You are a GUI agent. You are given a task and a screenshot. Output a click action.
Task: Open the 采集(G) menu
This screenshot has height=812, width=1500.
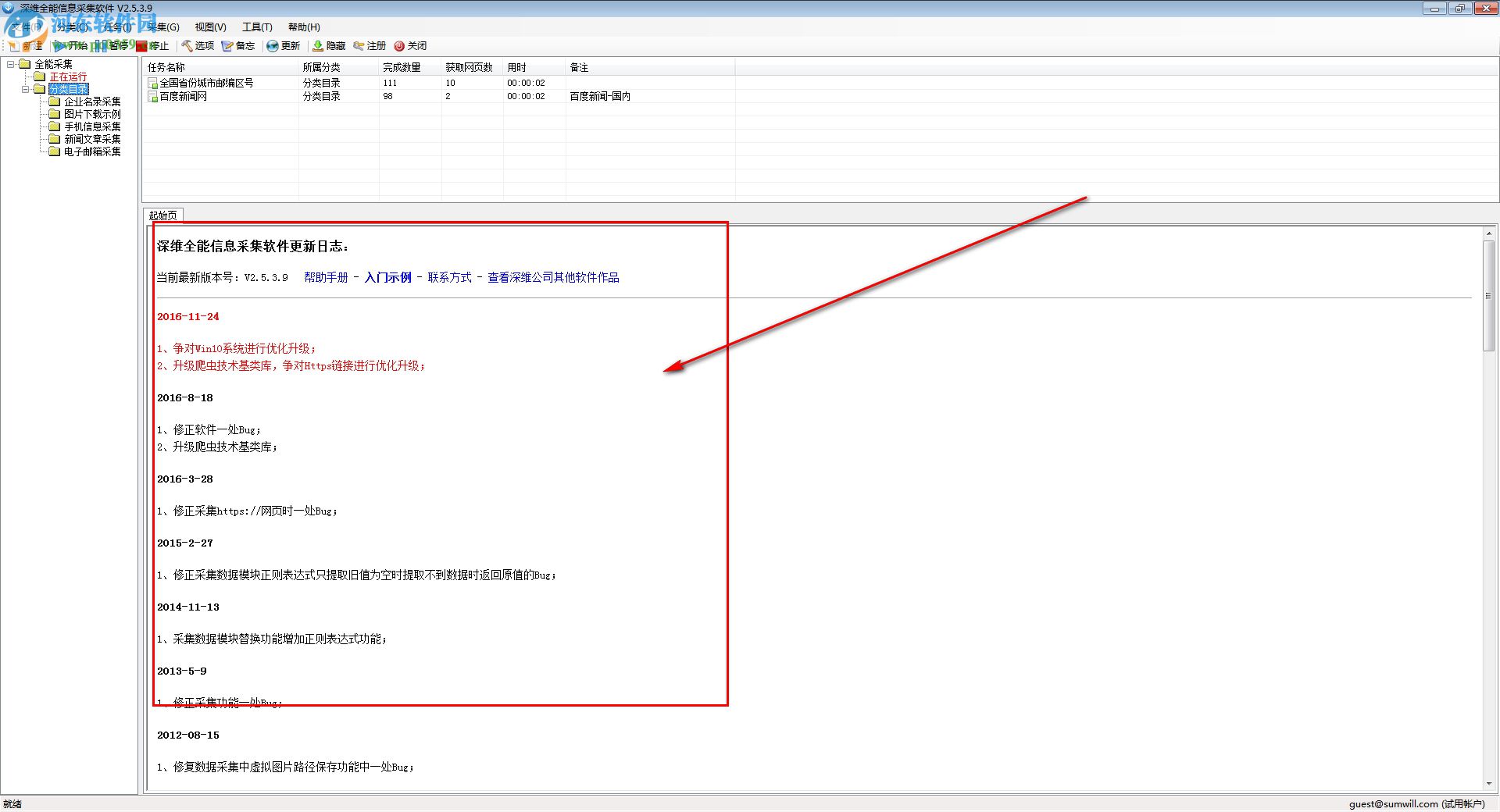[163, 27]
